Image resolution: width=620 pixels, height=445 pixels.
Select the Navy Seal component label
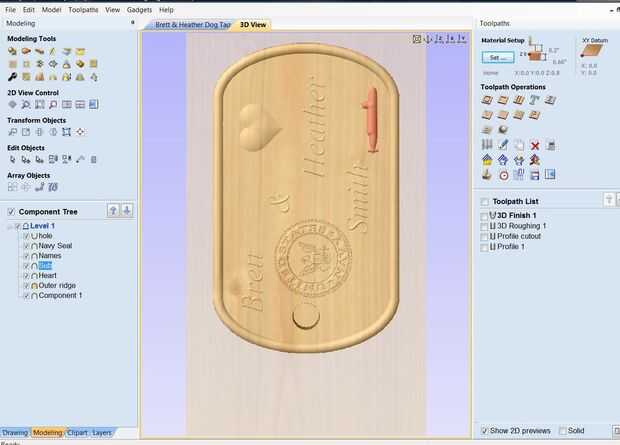[55, 246]
